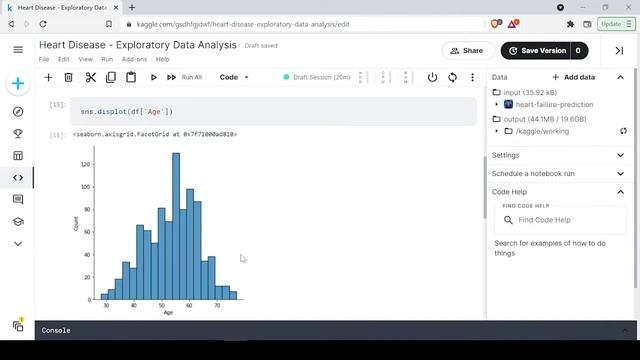Viewport: 640px width, 360px height.
Task: Open the toolbar three-dot more options
Action: click(x=472, y=77)
